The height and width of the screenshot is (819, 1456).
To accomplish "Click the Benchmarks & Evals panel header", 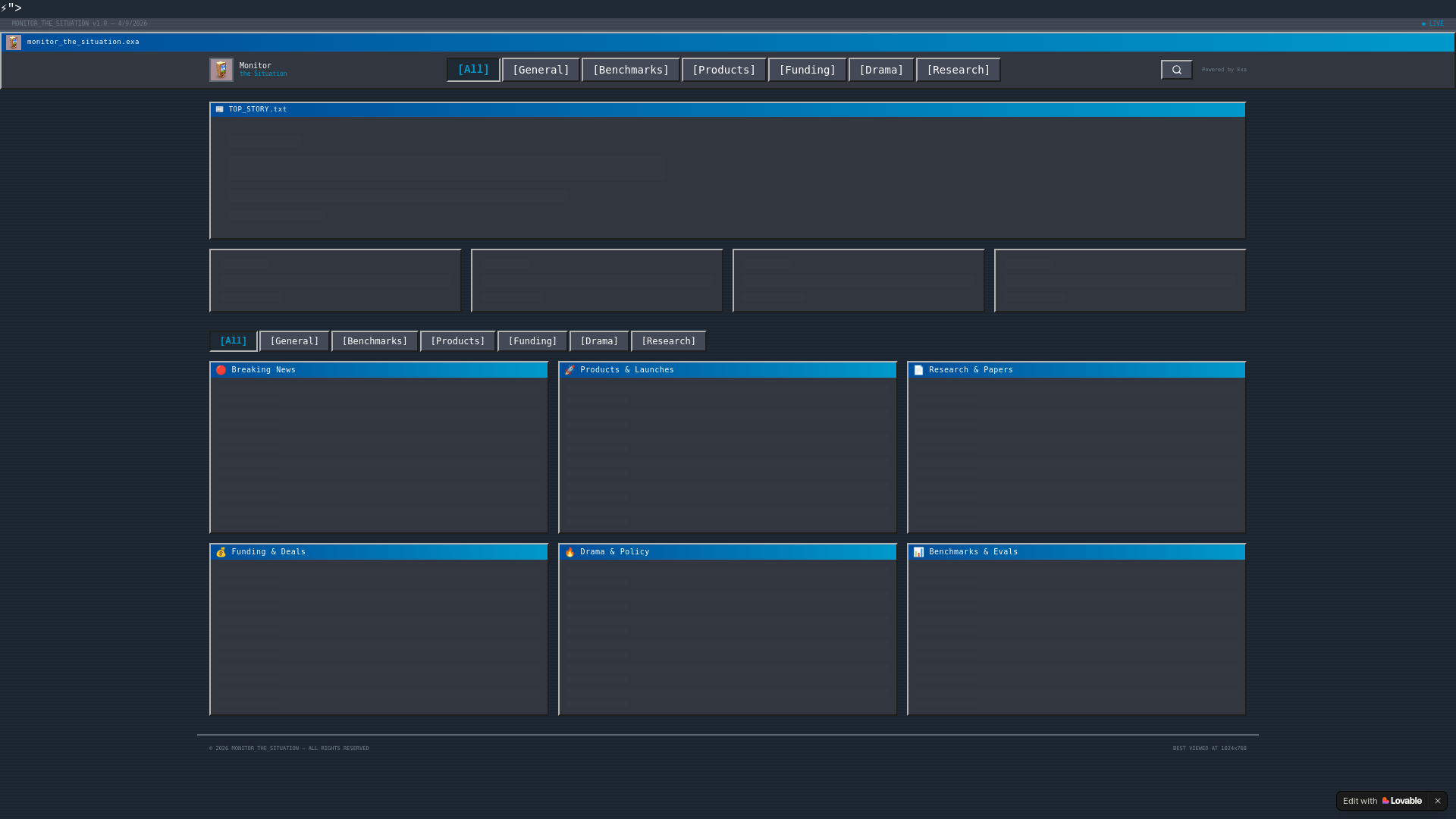I will tap(1077, 552).
